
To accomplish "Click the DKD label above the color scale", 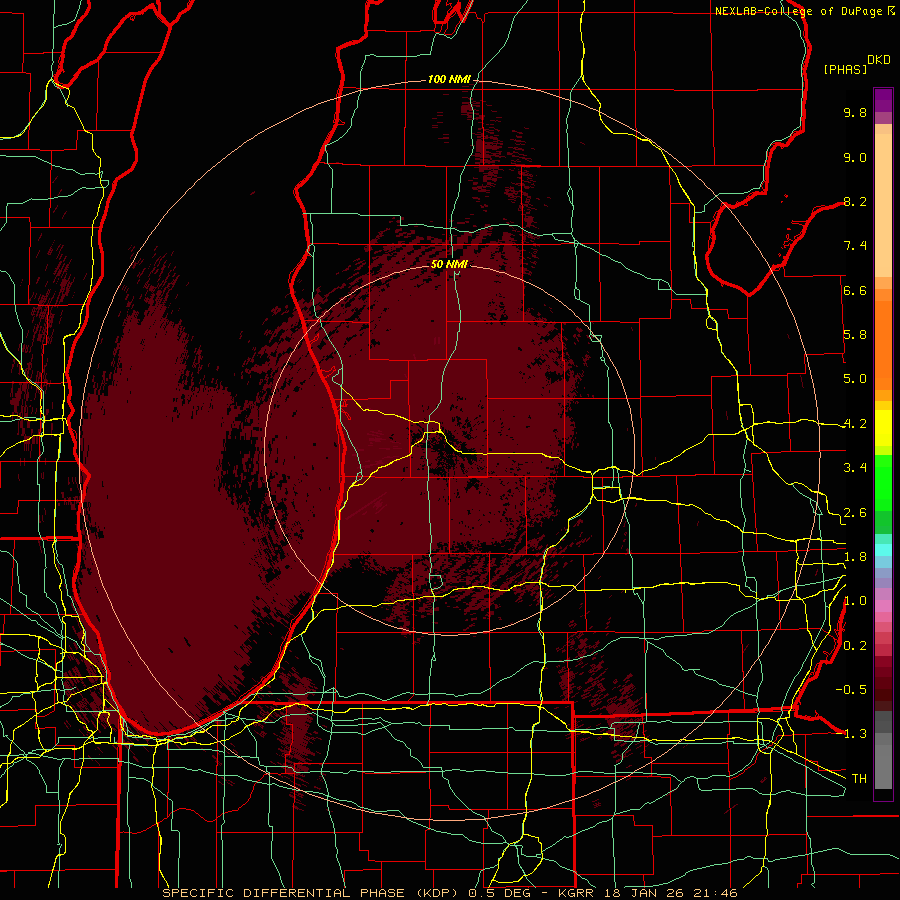I will (x=879, y=60).
